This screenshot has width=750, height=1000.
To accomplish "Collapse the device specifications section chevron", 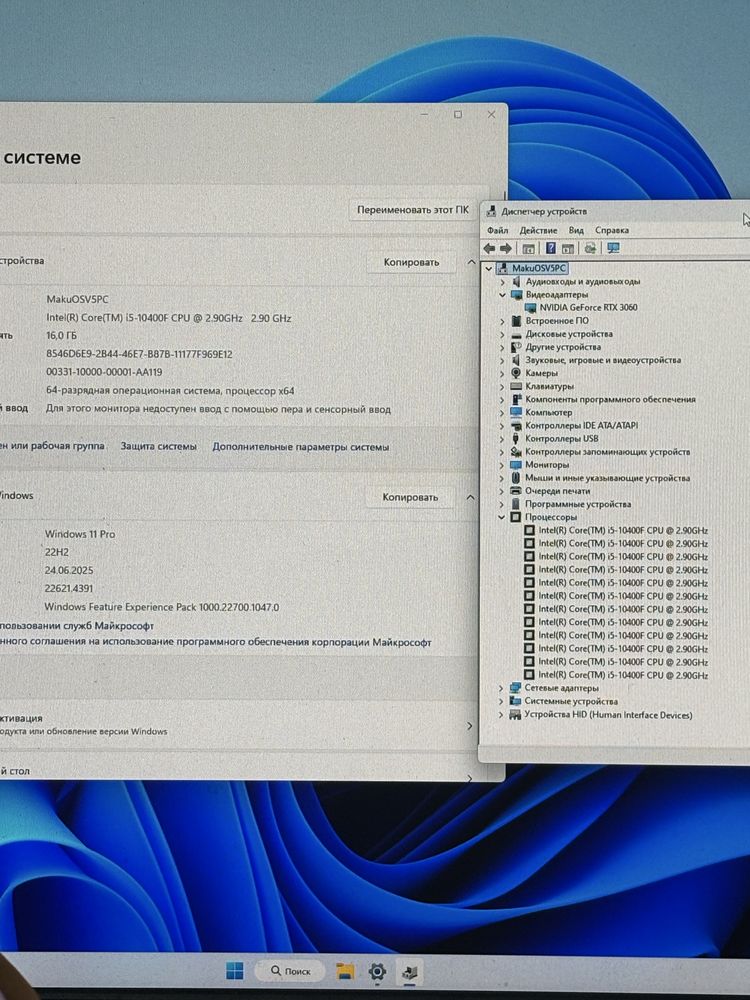I will (471, 262).
